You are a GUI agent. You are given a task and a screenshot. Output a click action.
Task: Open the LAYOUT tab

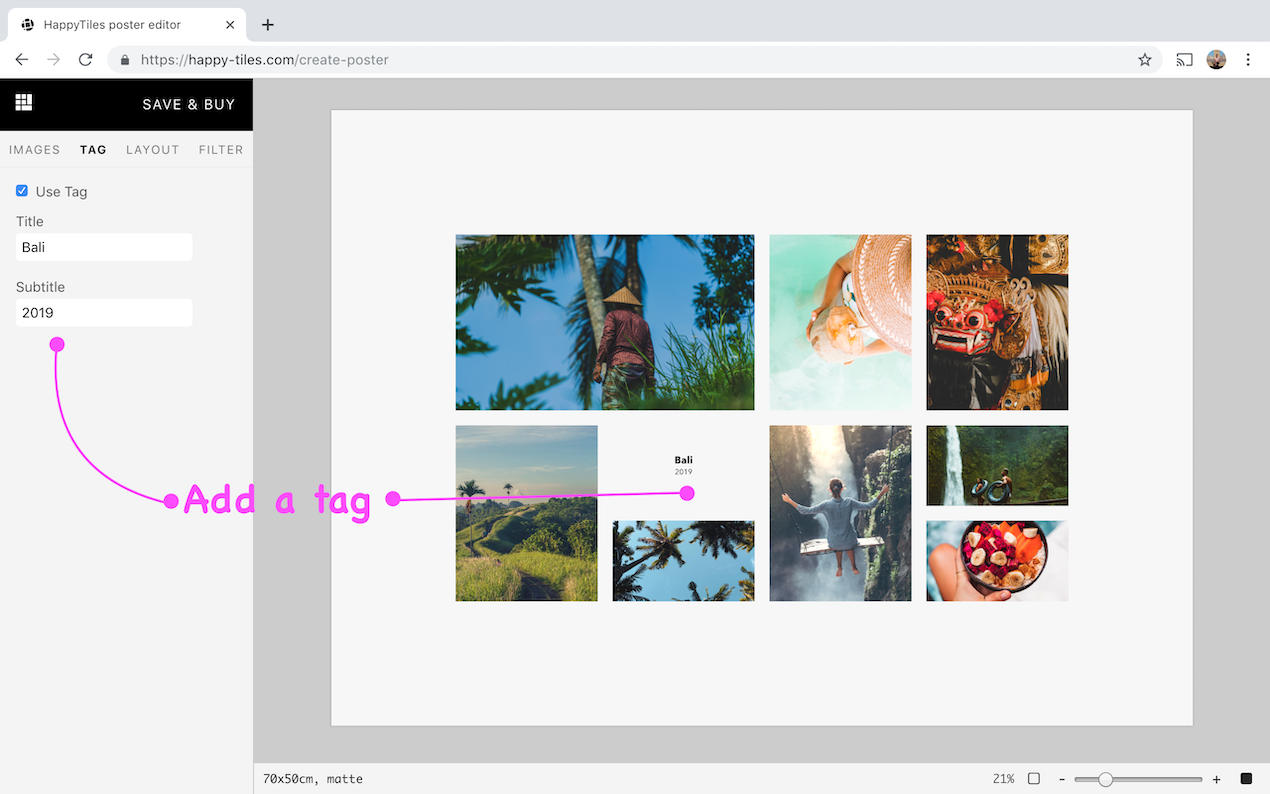pos(152,149)
